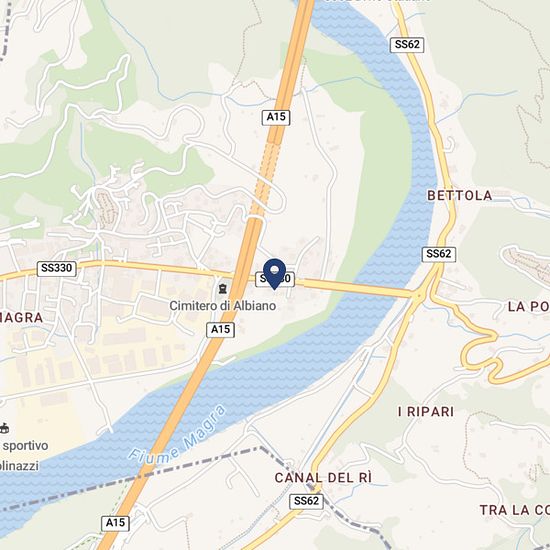
Task: Click the cemetery icon above Cimitero di Albiano
Action: coord(222,289)
